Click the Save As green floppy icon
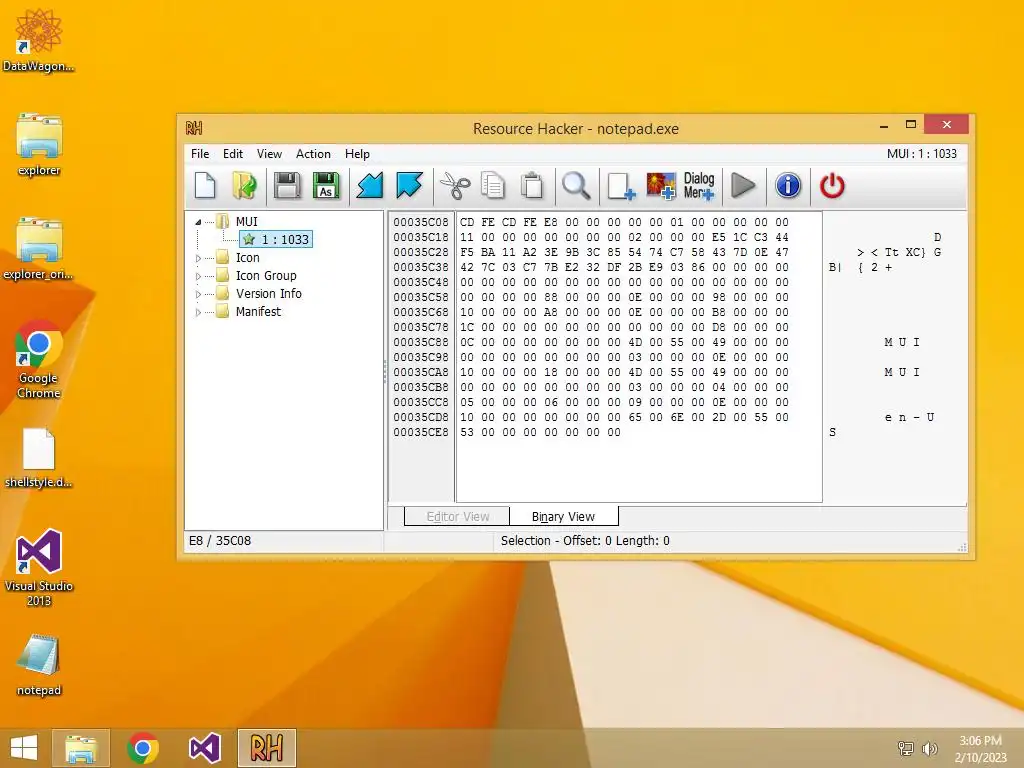Screen dimensions: 1024x768 click(326, 185)
